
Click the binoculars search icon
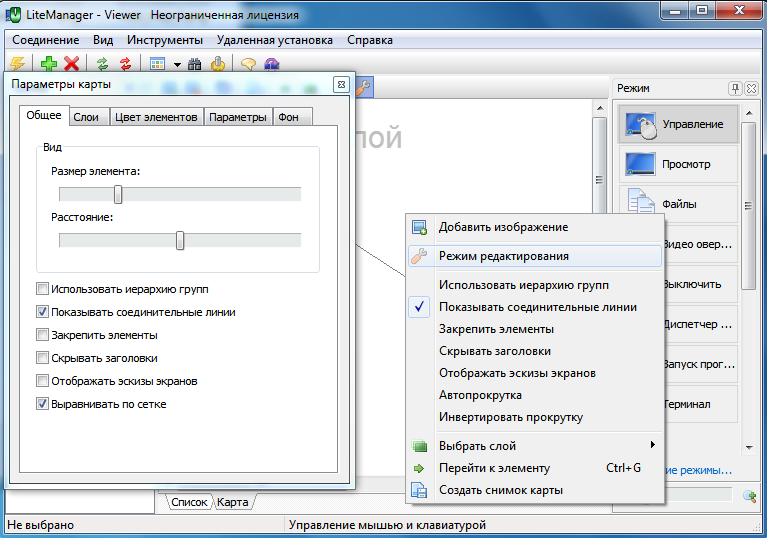pyautogui.click(x=194, y=64)
